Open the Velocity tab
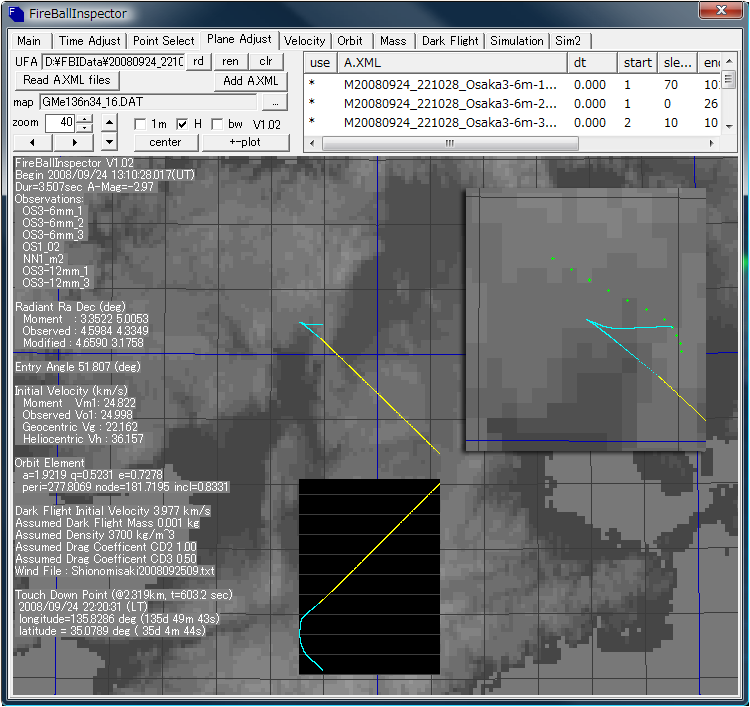The image size is (750, 707). point(304,41)
